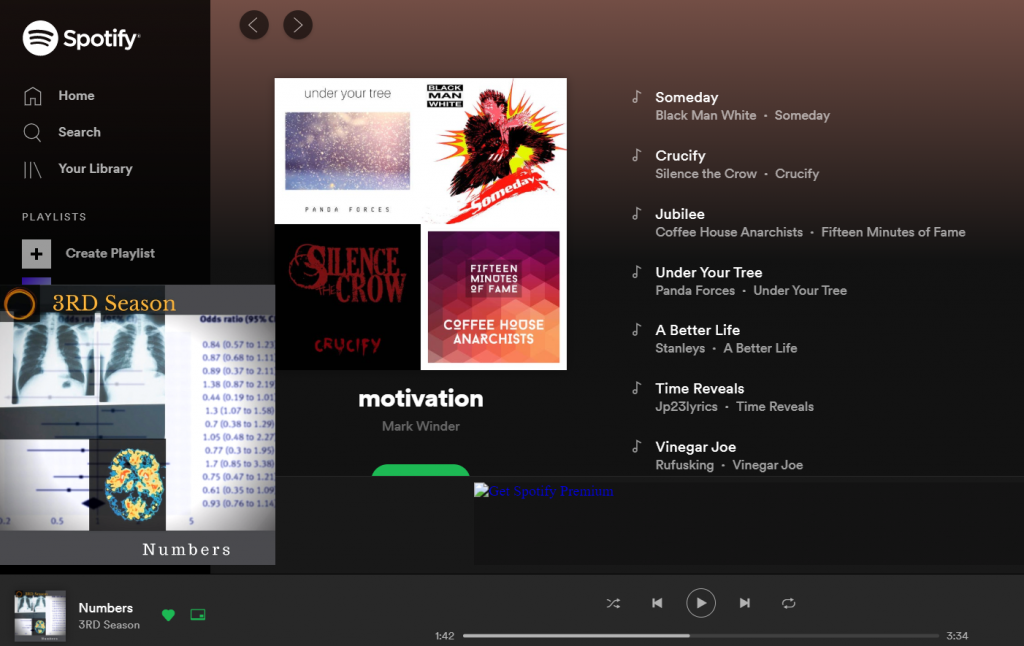Screen dimensions: 1024x646
Task: Click the Create Playlist plus icon
Action: (x=37, y=253)
